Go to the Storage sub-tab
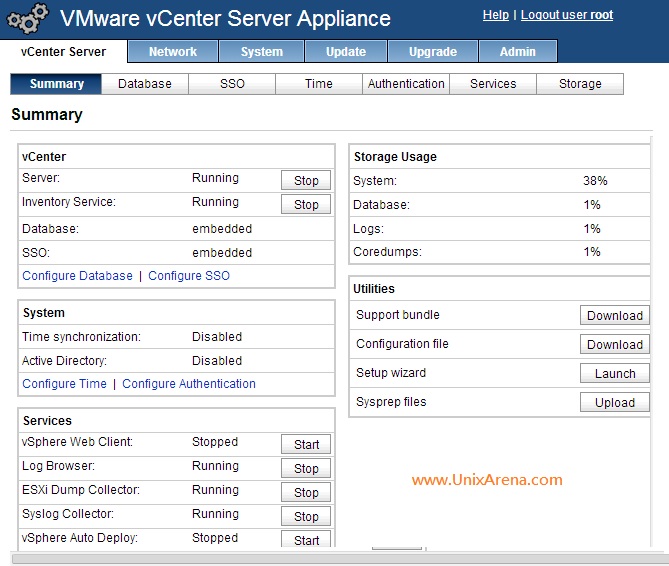This screenshot has height=566, width=669. tap(580, 84)
